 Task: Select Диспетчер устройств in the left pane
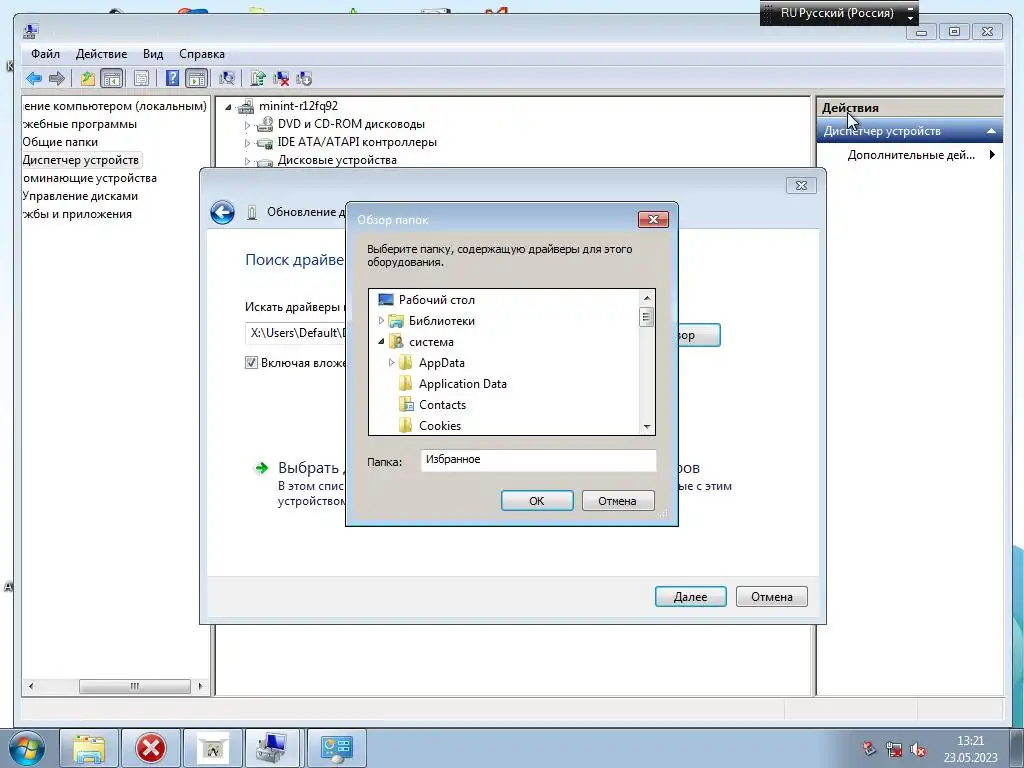(80, 160)
